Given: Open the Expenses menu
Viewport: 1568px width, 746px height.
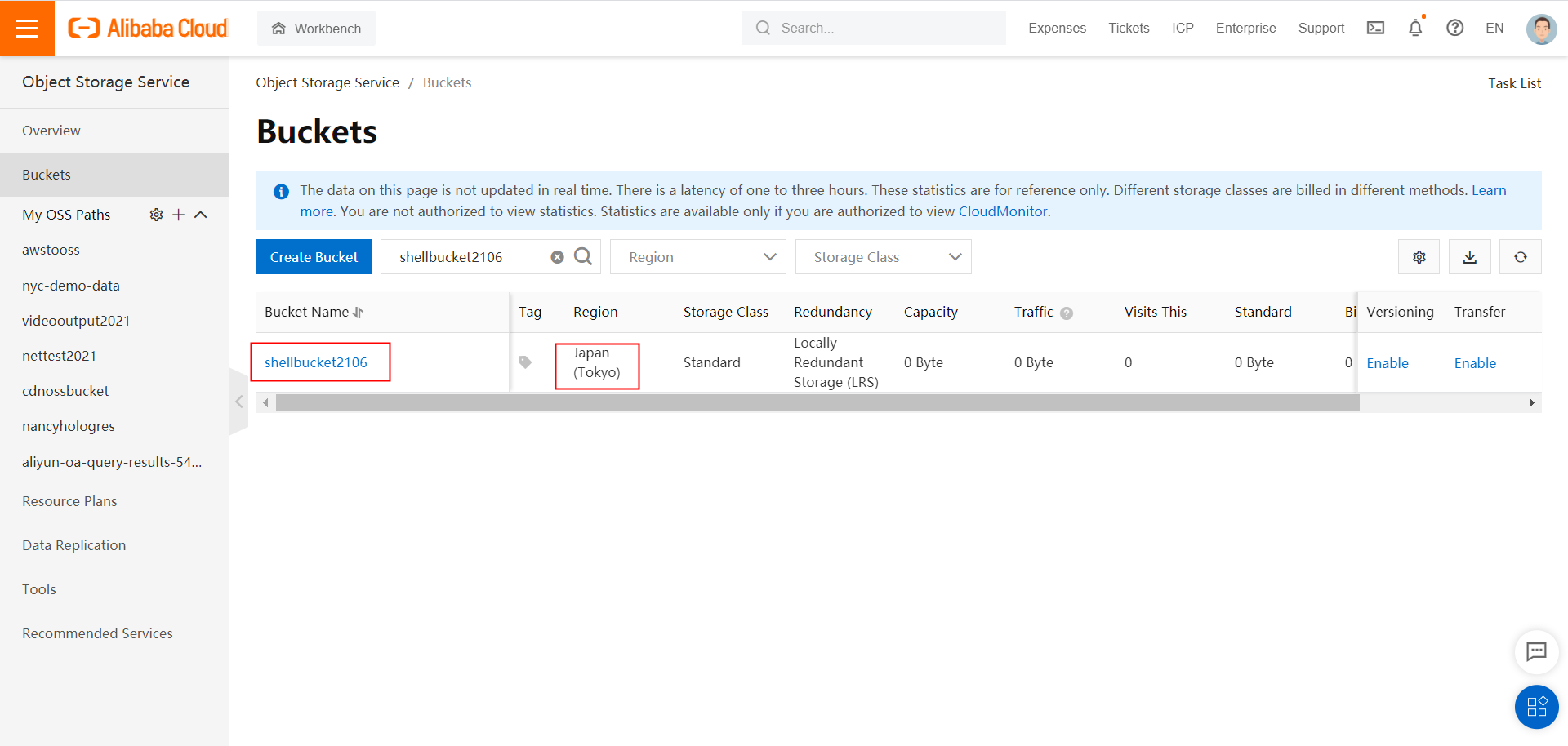Looking at the screenshot, I should point(1057,28).
